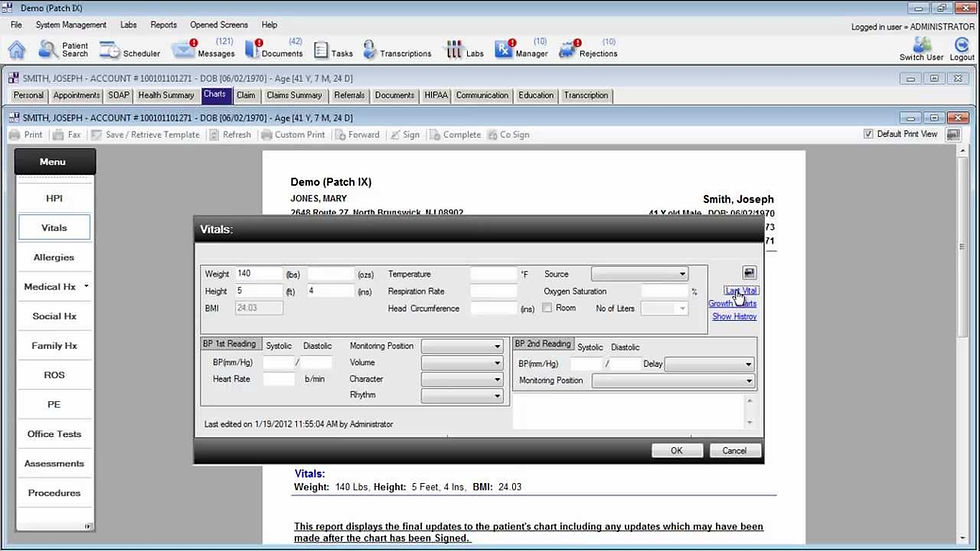This screenshot has width=980, height=551.
Task: Open the Source dropdown
Action: (639, 274)
